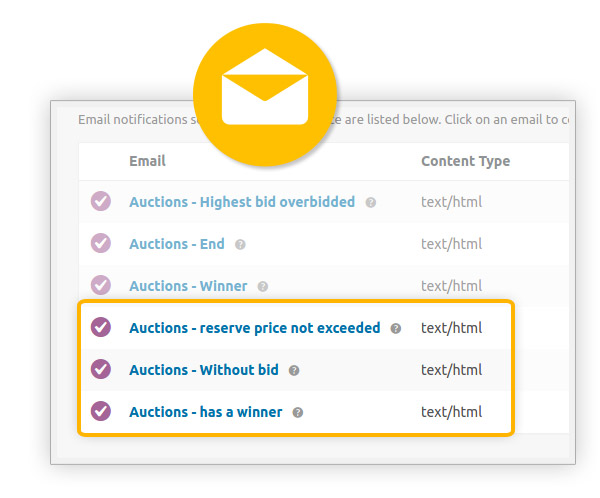This screenshot has width=600, height=498.
Task: Toggle checkmark for reserve price not exceeded
Action: pos(101,328)
